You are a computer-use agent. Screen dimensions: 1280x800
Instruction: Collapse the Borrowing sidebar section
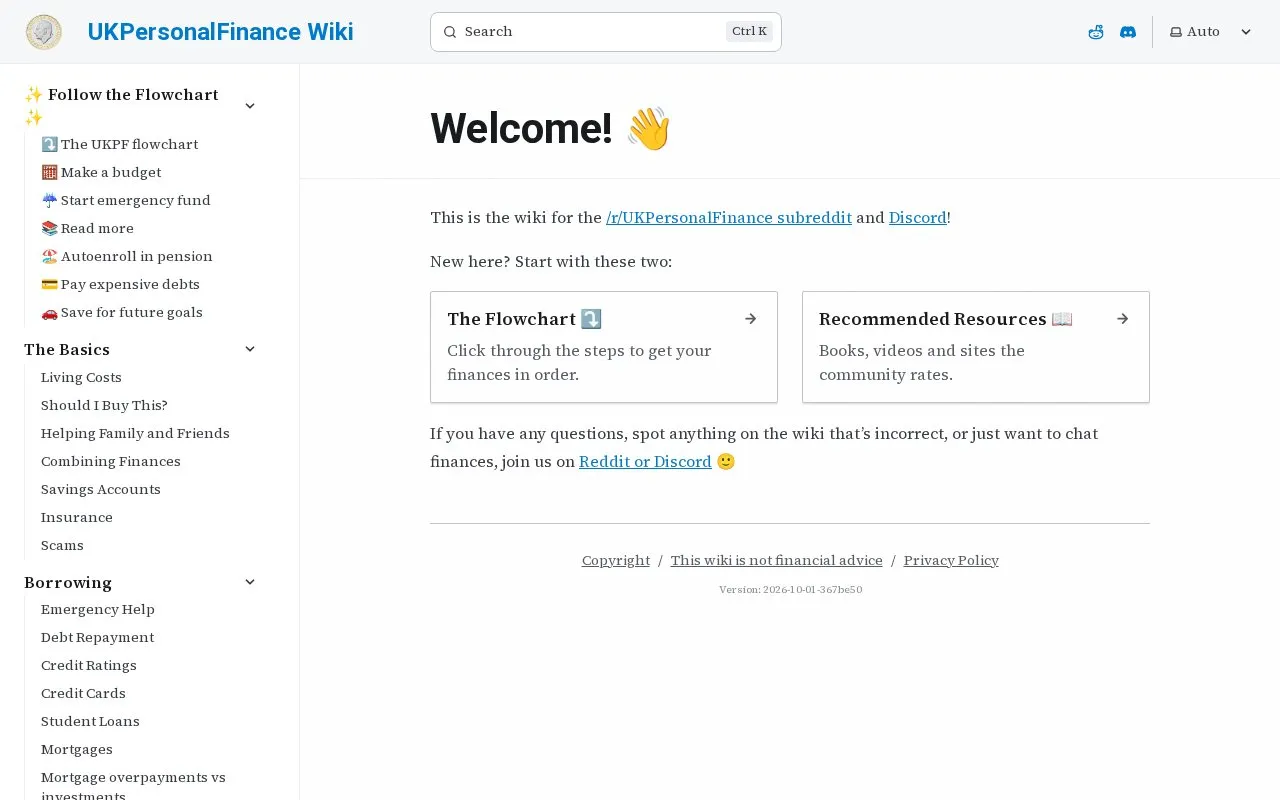point(250,582)
